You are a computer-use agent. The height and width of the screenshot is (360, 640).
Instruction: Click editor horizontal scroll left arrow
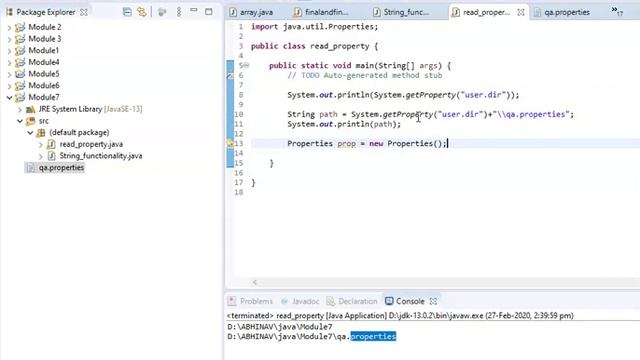point(255,282)
